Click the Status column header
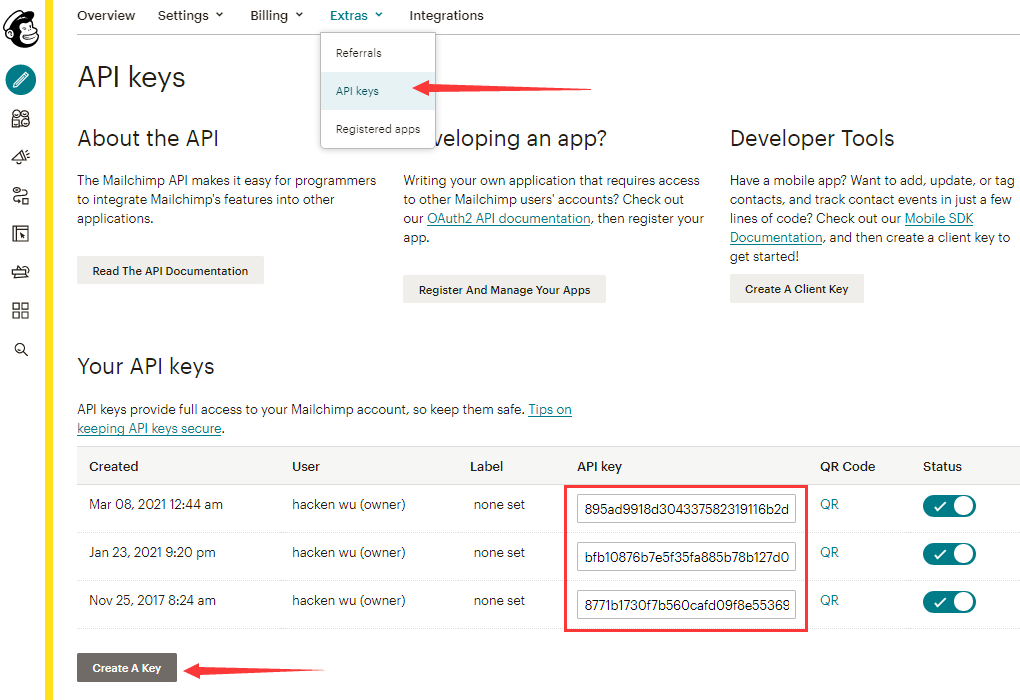The width and height of the screenshot is (1020, 700). coord(942,466)
